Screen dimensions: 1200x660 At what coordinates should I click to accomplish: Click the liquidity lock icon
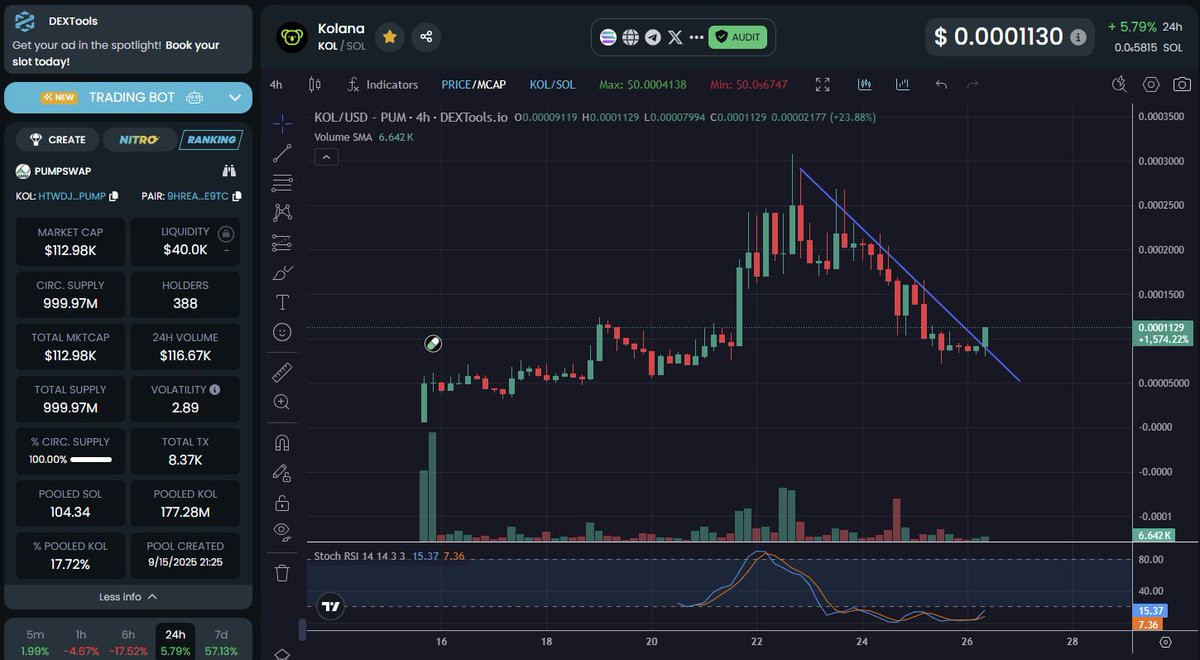226,234
